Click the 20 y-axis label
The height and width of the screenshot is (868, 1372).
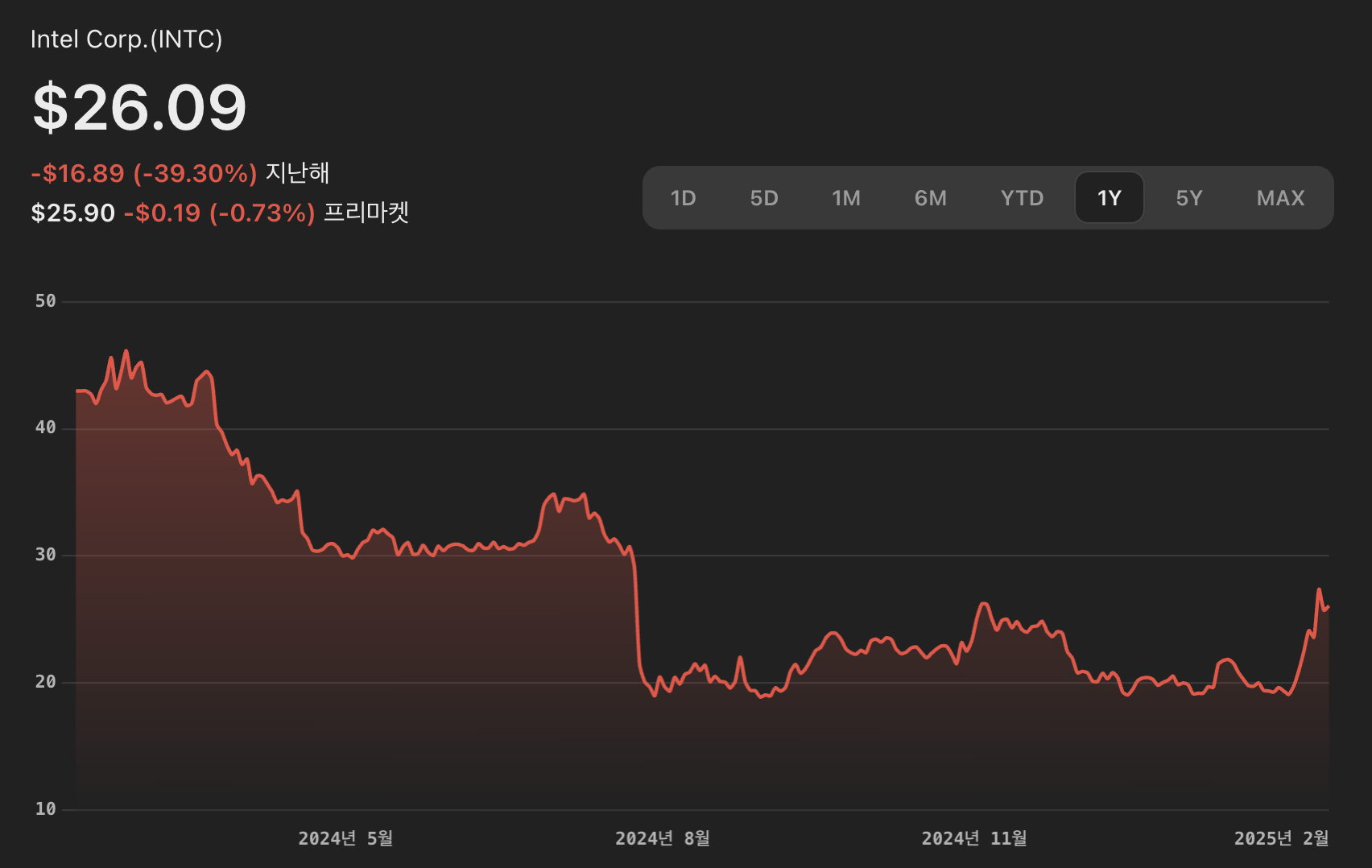46,682
